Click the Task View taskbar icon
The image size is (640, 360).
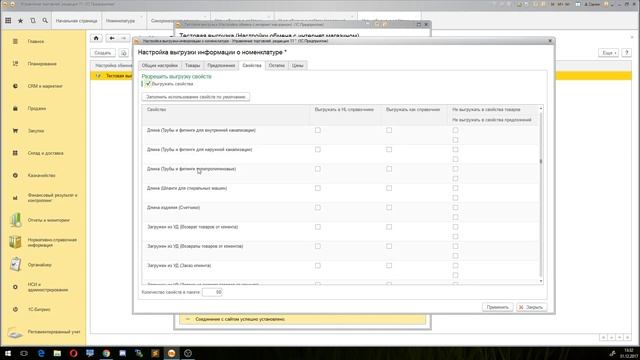[24, 353]
